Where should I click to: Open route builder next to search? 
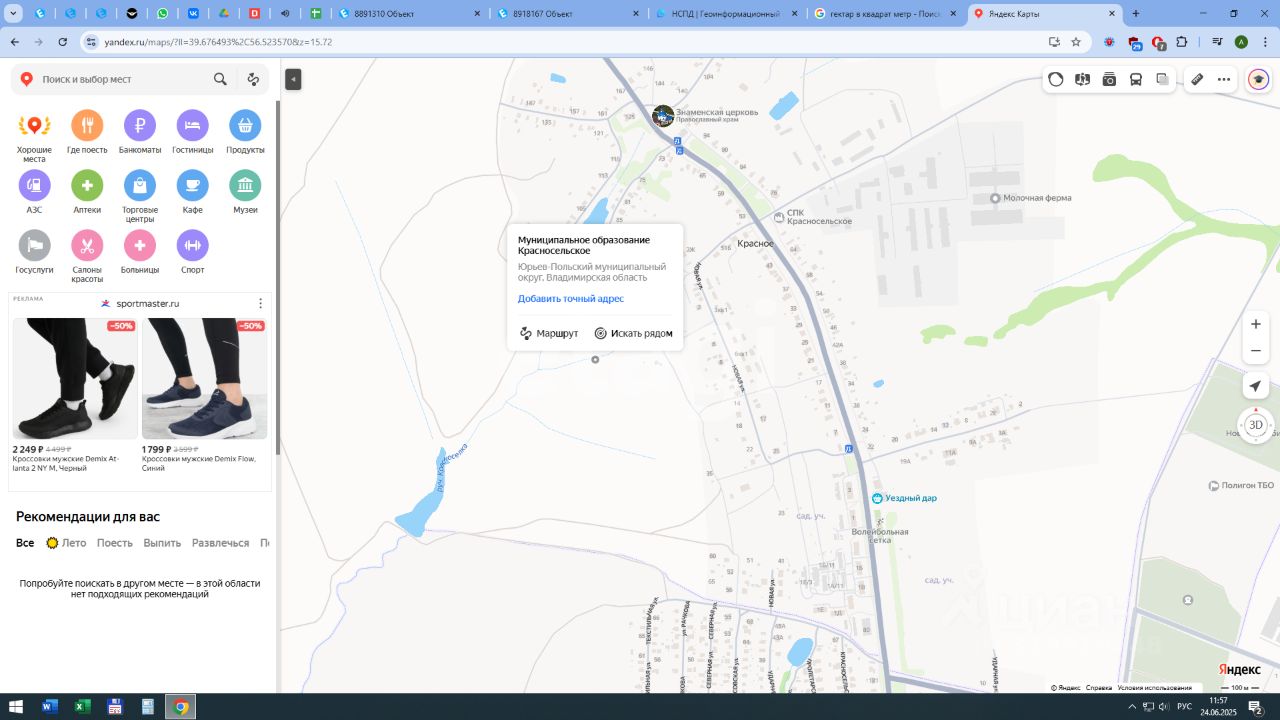[253, 79]
